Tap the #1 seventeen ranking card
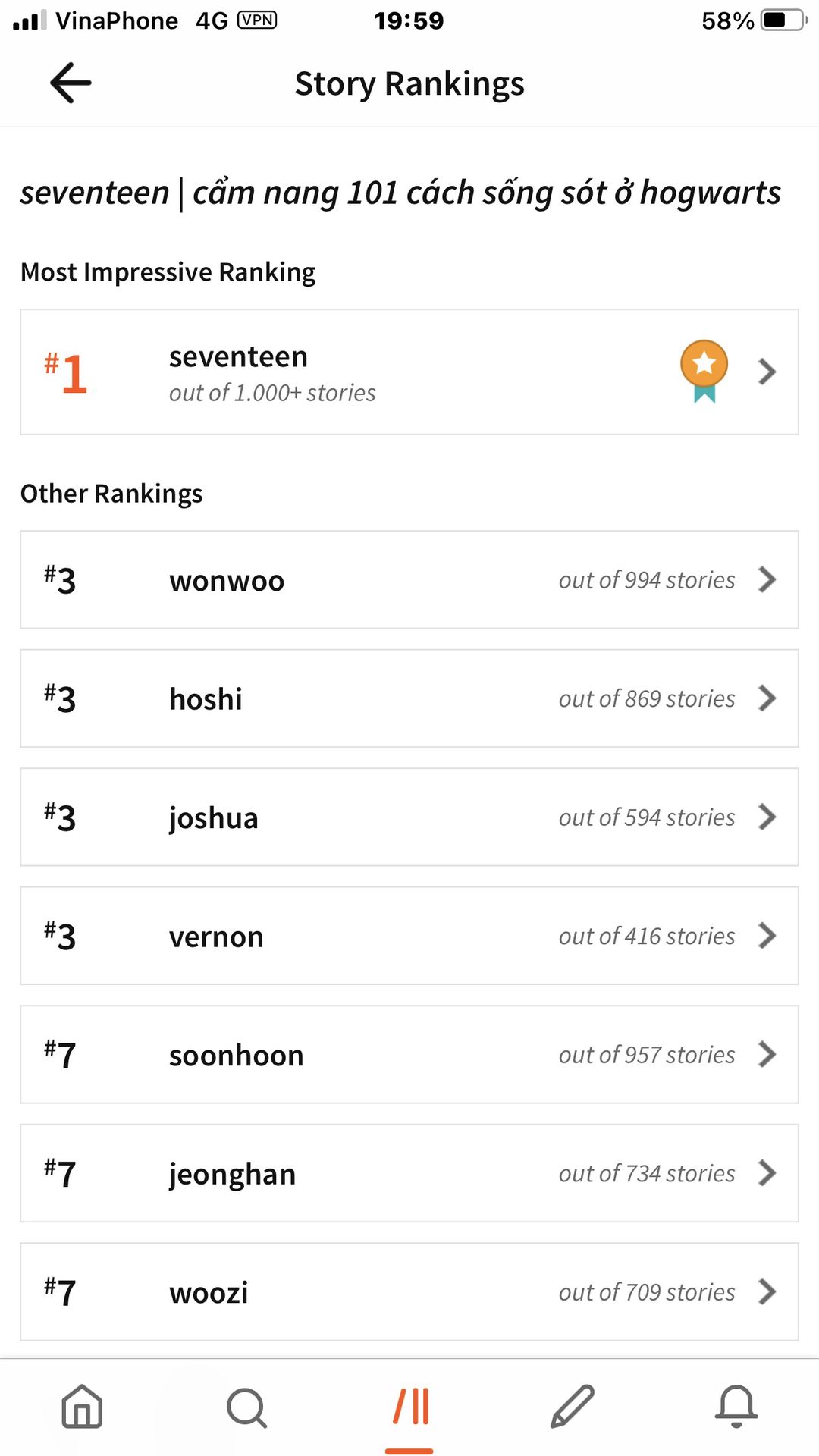Viewport: 819px width, 1456px height. pyautogui.click(x=409, y=372)
